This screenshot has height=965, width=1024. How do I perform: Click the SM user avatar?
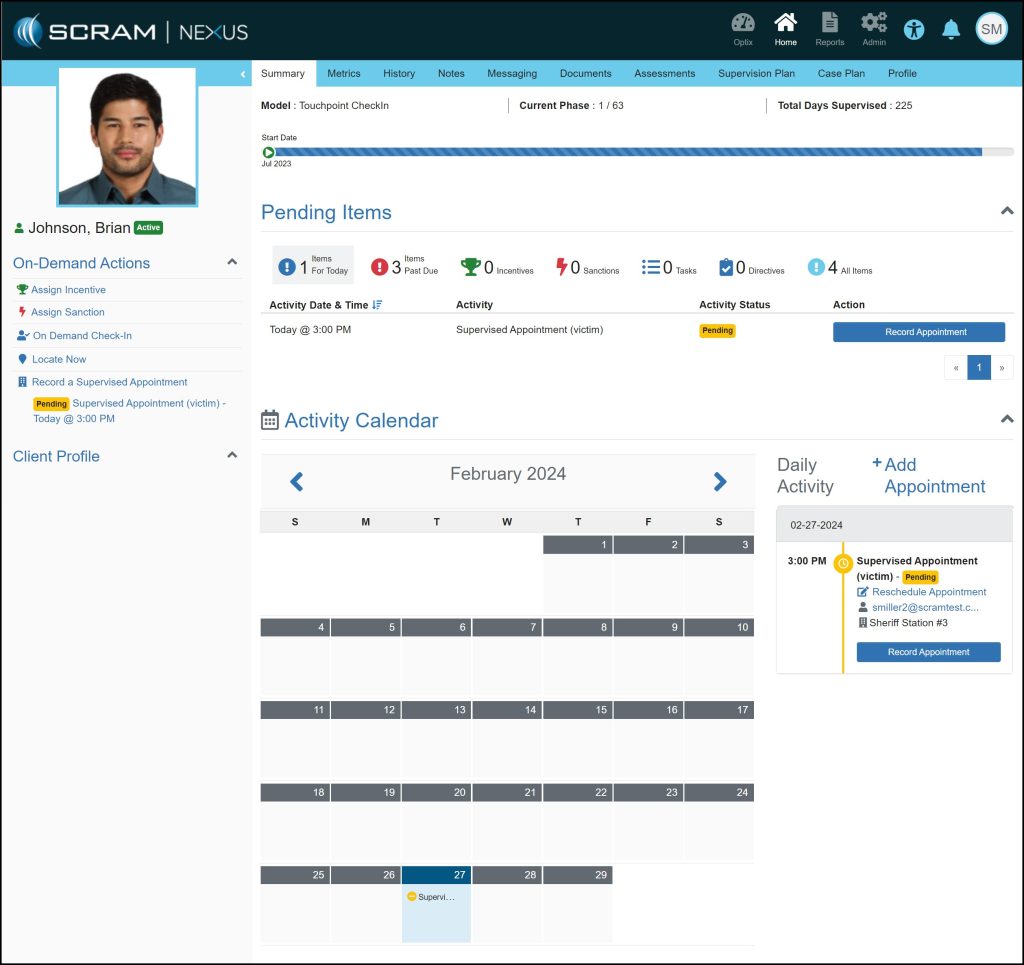[991, 30]
